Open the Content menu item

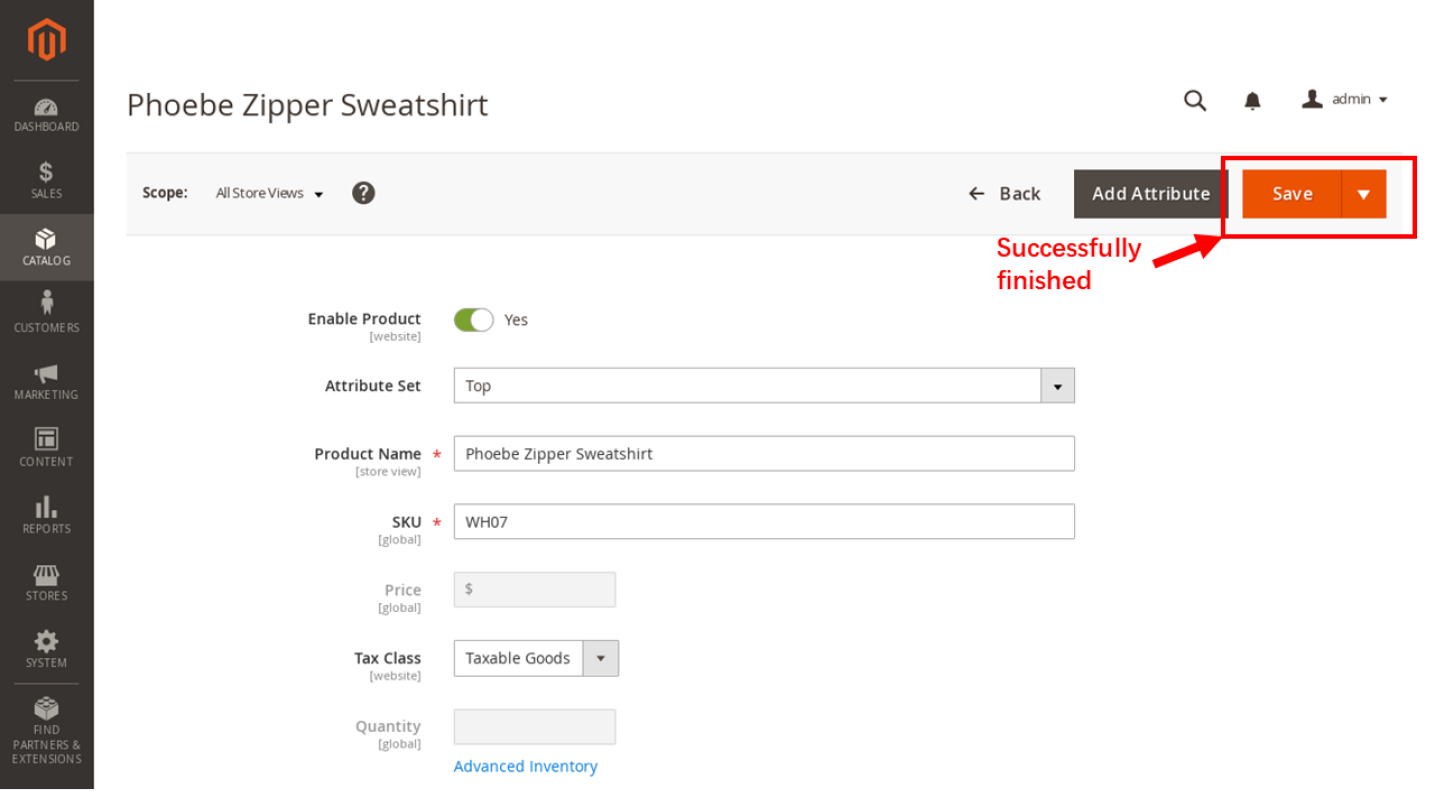pyautogui.click(x=46, y=447)
